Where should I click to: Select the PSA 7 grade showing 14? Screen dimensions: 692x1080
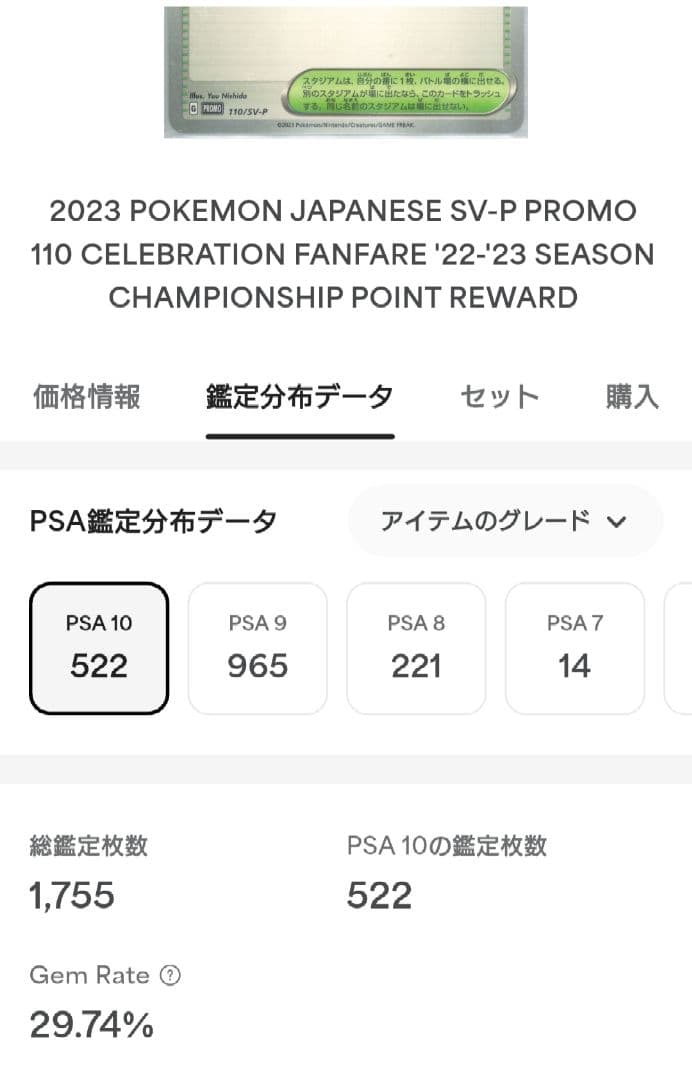[574, 648]
